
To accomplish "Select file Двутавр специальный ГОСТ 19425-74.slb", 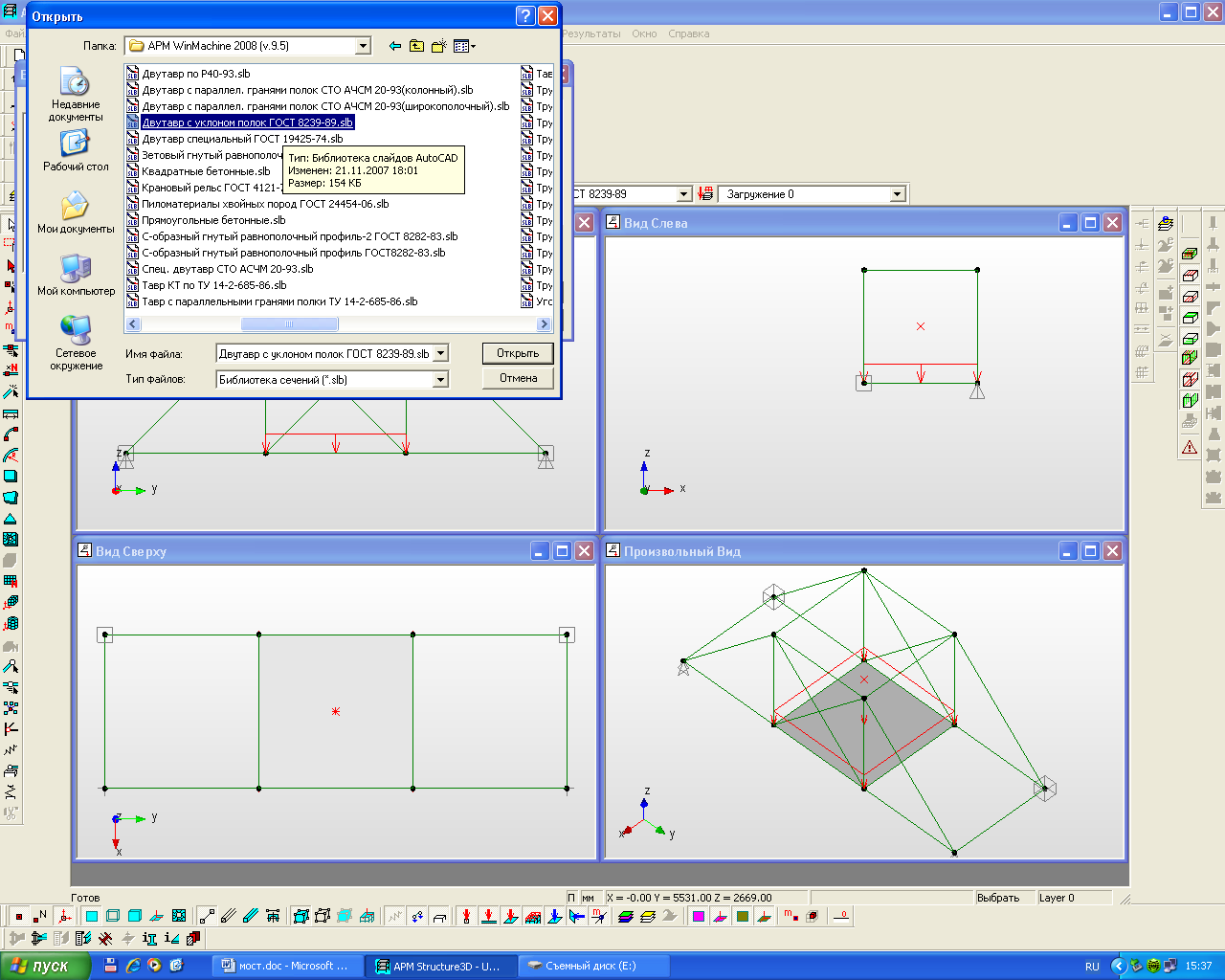I will pos(242,139).
